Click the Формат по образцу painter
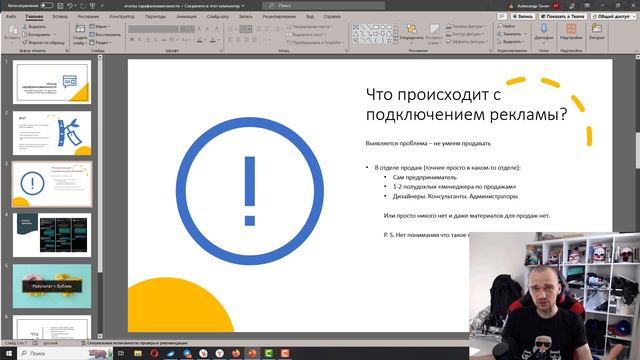The image size is (640, 360). click(44, 42)
